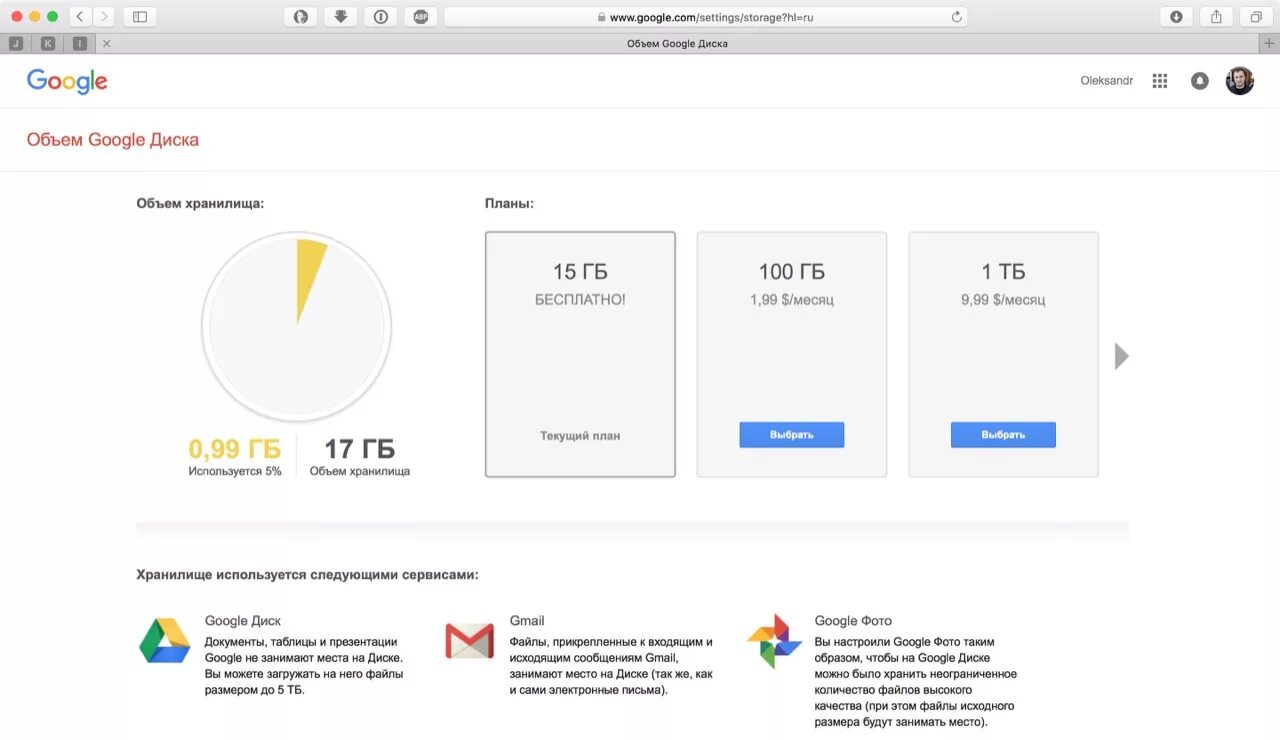
Task: Select the Объем Google Диска tab title
Action: tap(677, 43)
